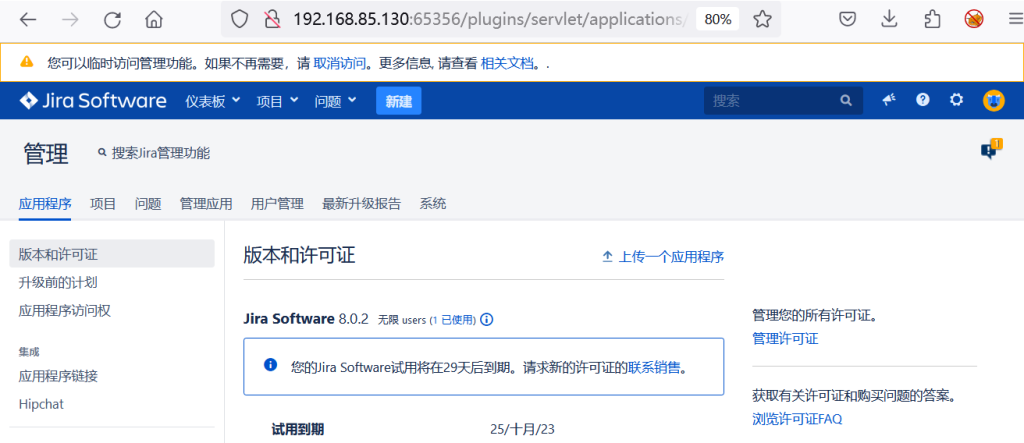Open the browser hamburger menu
This screenshot has height=443, width=1024.
coord(1015,20)
